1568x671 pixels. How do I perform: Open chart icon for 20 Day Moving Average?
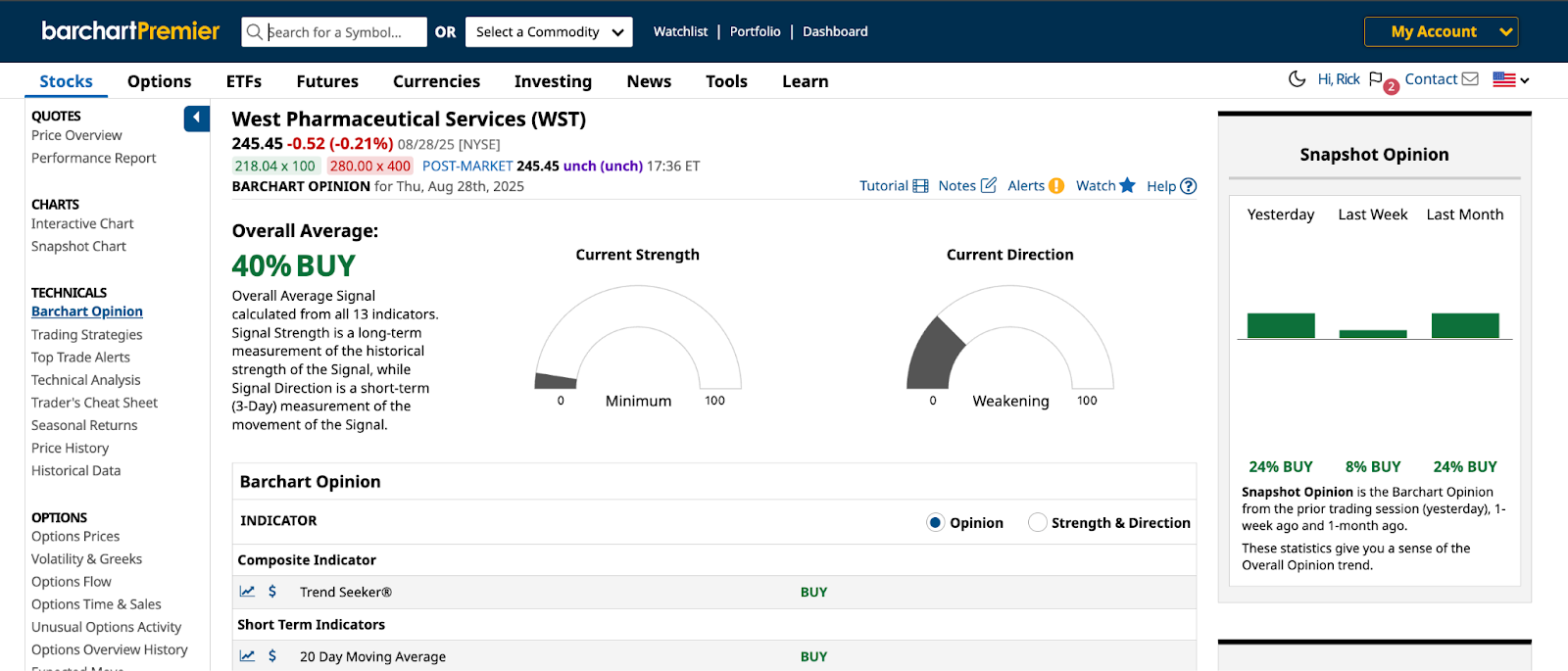point(247,656)
